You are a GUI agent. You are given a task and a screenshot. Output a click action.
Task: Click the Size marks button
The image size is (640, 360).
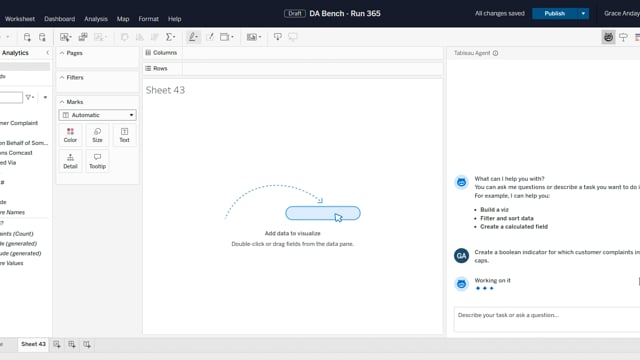(x=97, y=135)
